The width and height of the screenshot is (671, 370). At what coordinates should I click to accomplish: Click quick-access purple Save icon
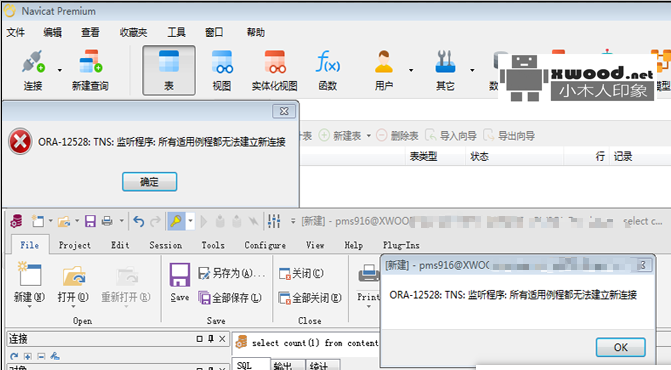[90, 221]
